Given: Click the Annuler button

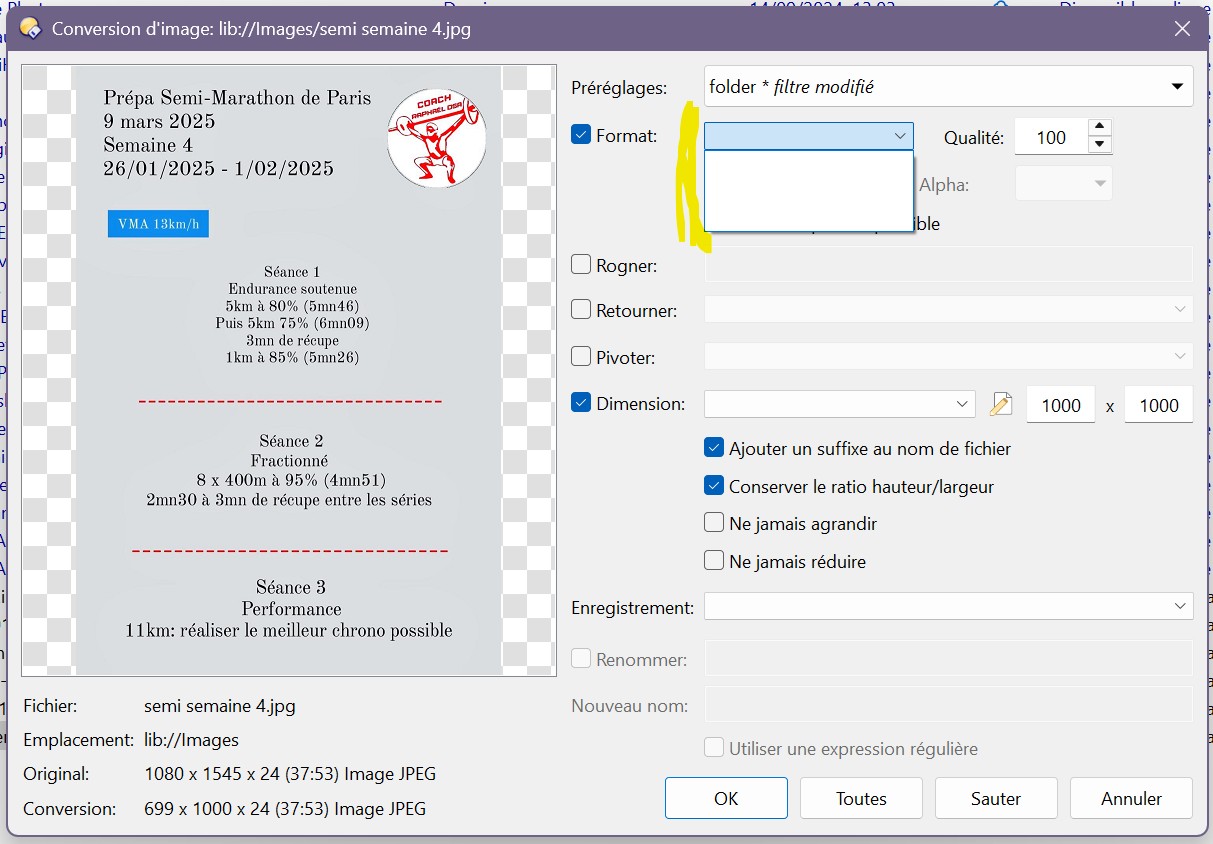Looking at the screenshot, I should pyautogui.click(x=1131, y=798).
